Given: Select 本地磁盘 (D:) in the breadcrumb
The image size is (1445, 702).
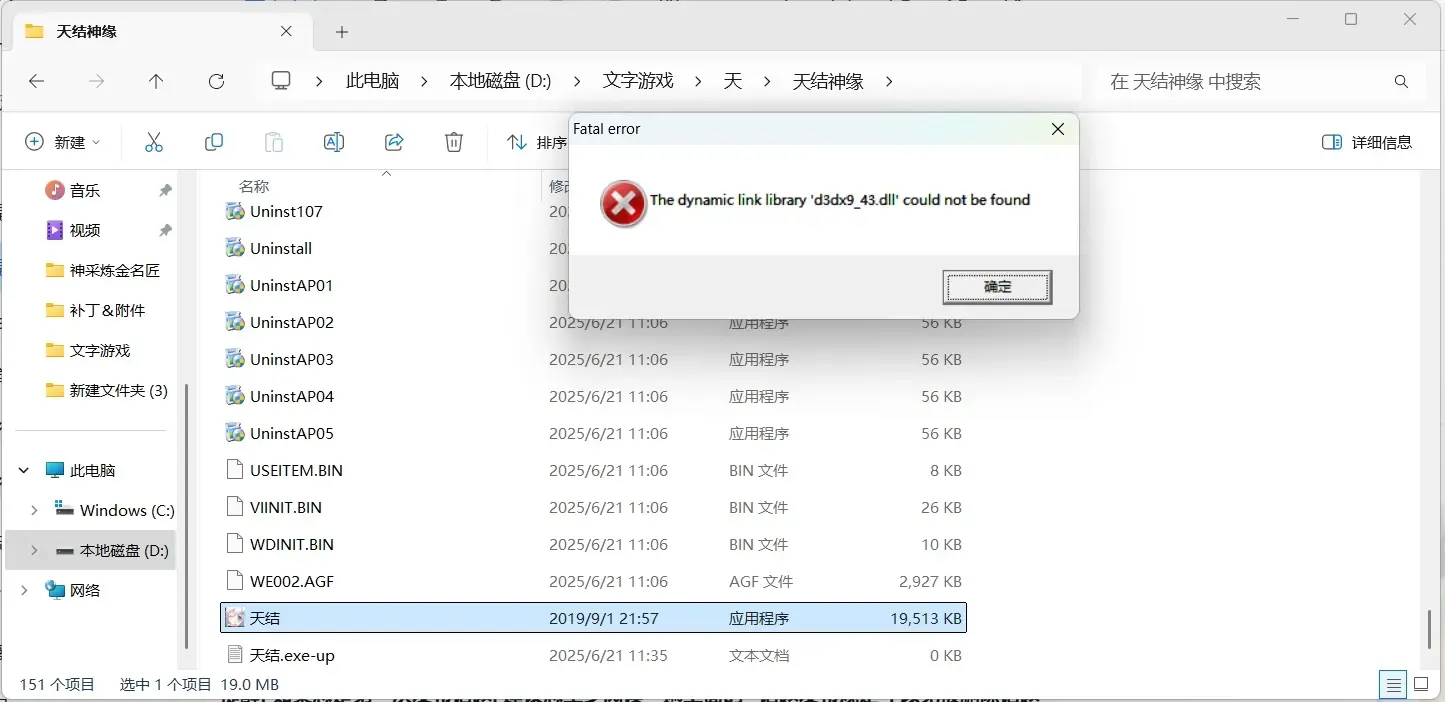Looking at the screenshot, I should click(500, 81).
